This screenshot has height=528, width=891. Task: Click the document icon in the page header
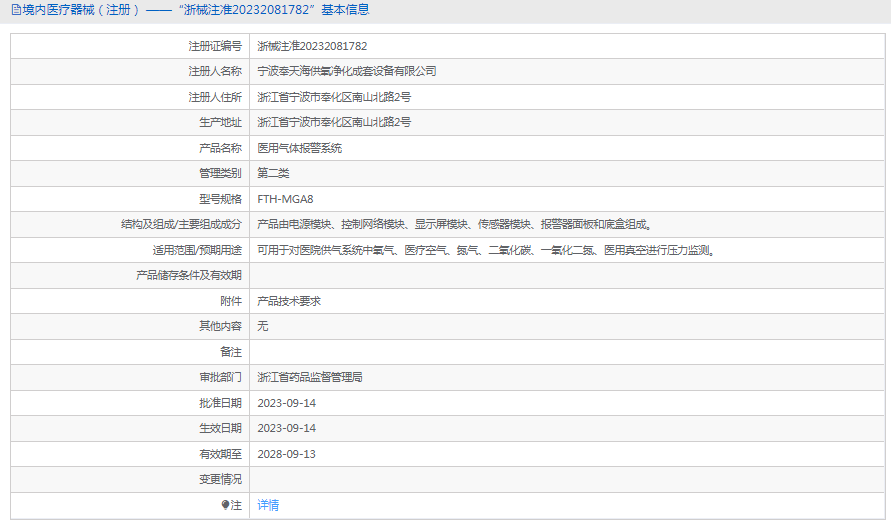[16, 10]
